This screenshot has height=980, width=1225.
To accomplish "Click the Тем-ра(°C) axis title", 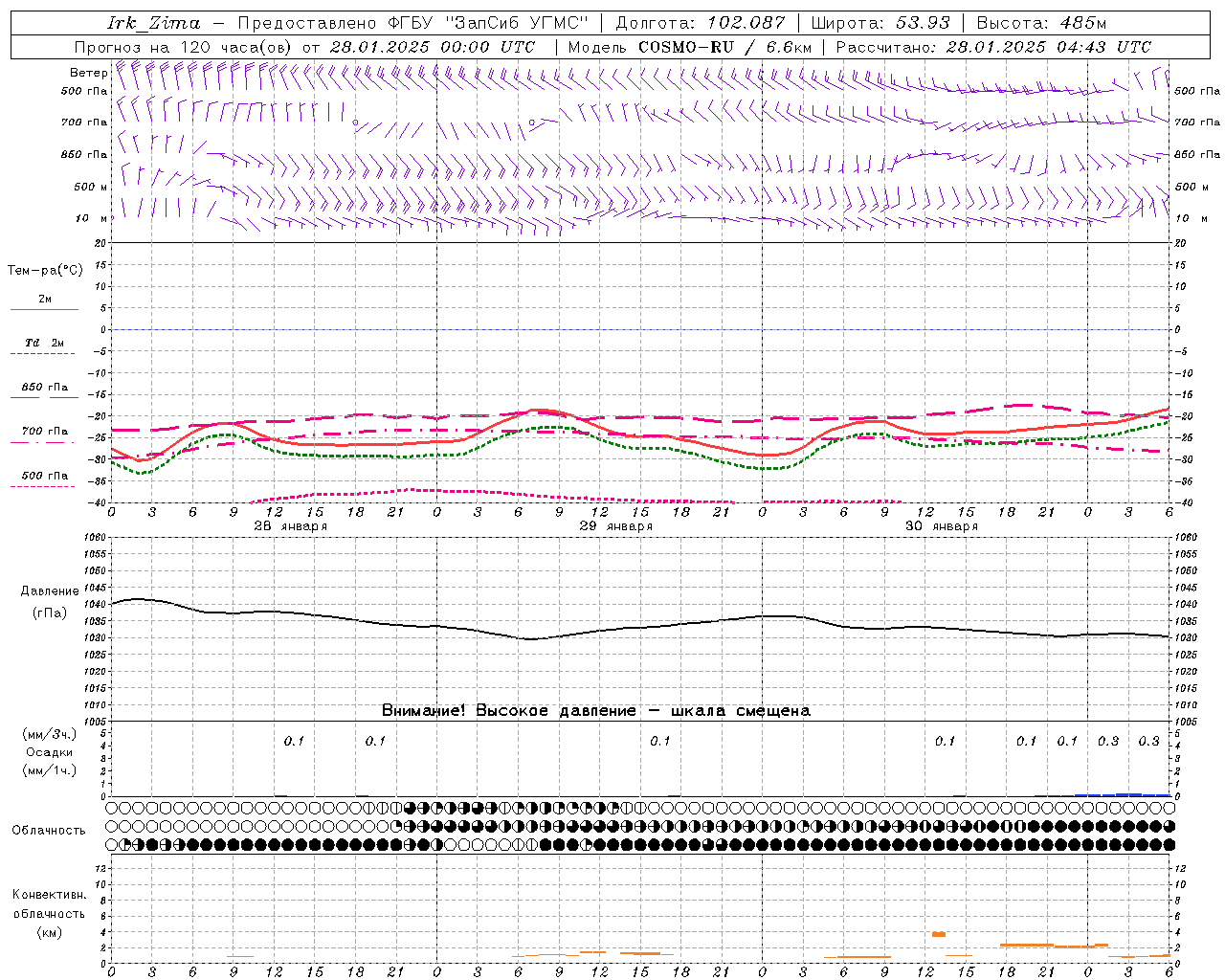I will coord(45,271).
